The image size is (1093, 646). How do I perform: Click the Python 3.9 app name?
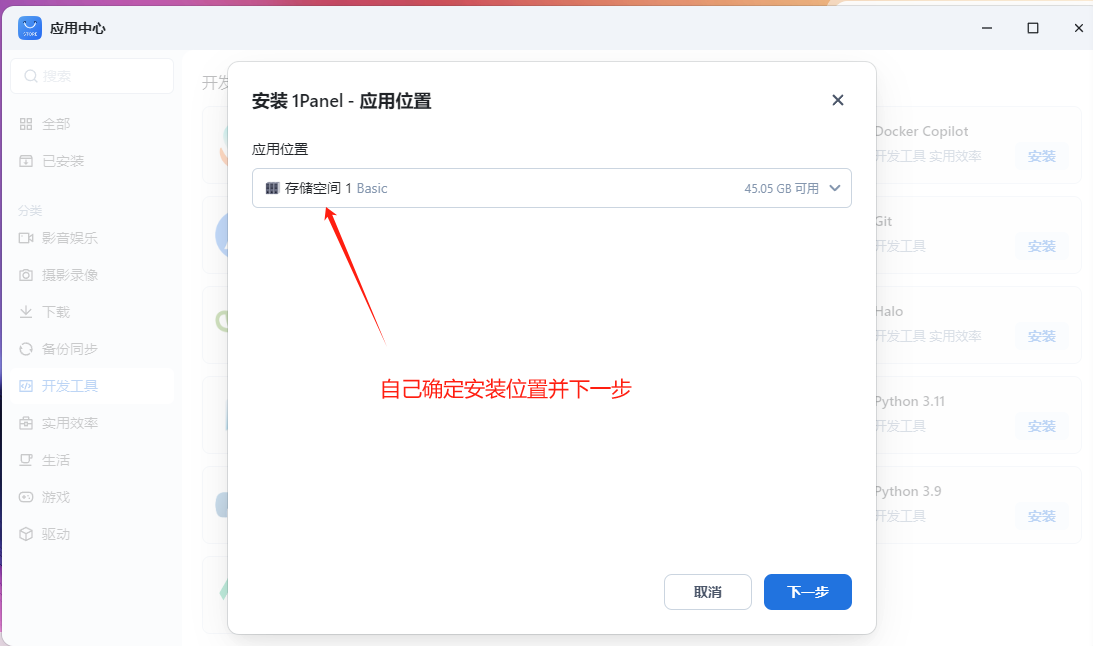pyautogui.click(x=908, y=491)
